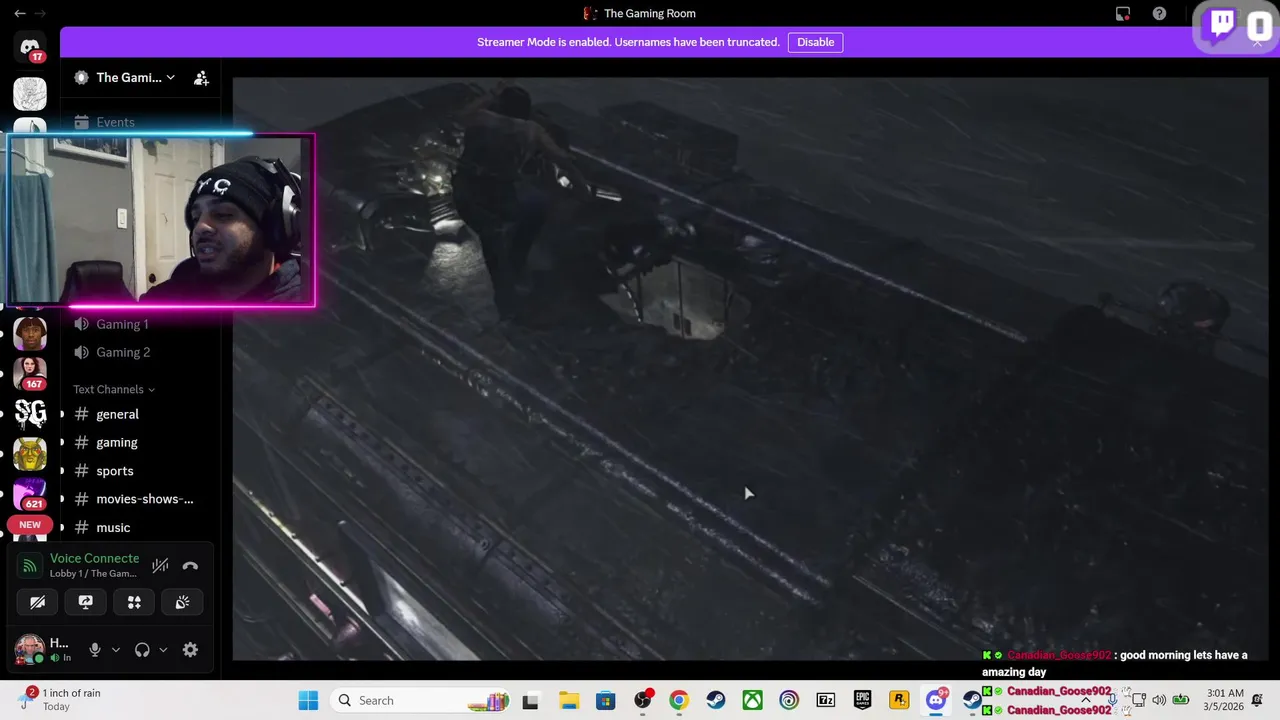1280x720 pixels.
Task: Select the SG server icon
Action: coord(30,413)
